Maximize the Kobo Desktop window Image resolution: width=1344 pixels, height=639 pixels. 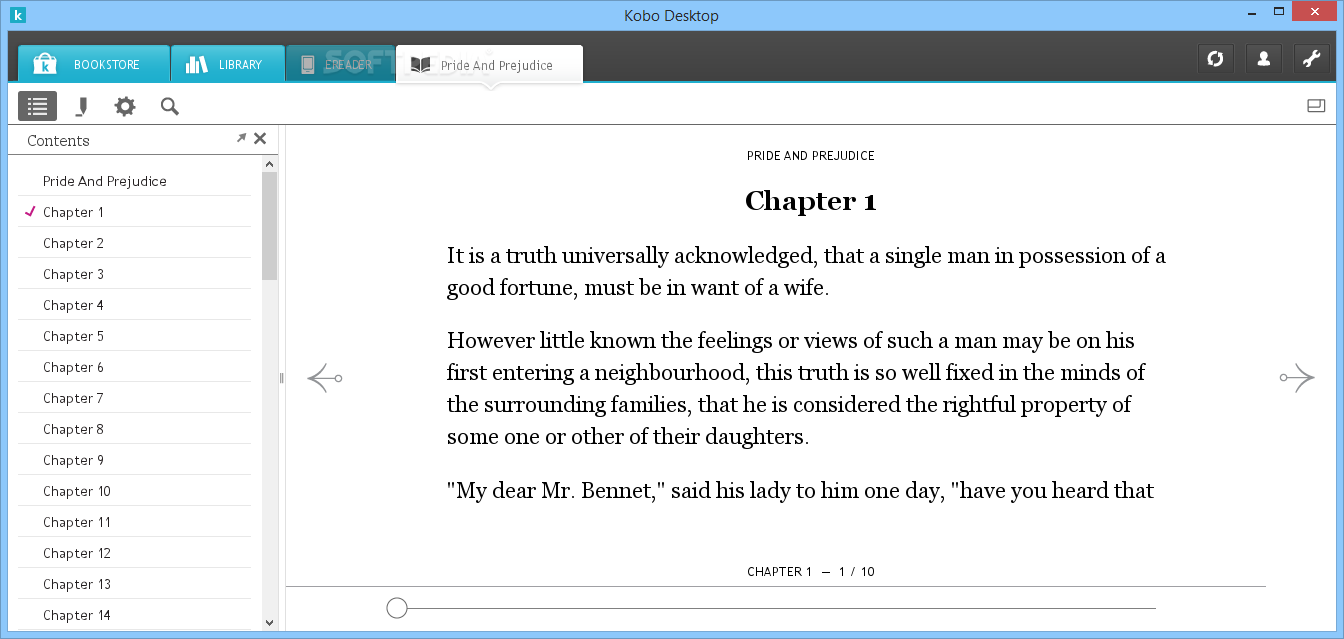pyautogui.click(x=1281, y=13)
